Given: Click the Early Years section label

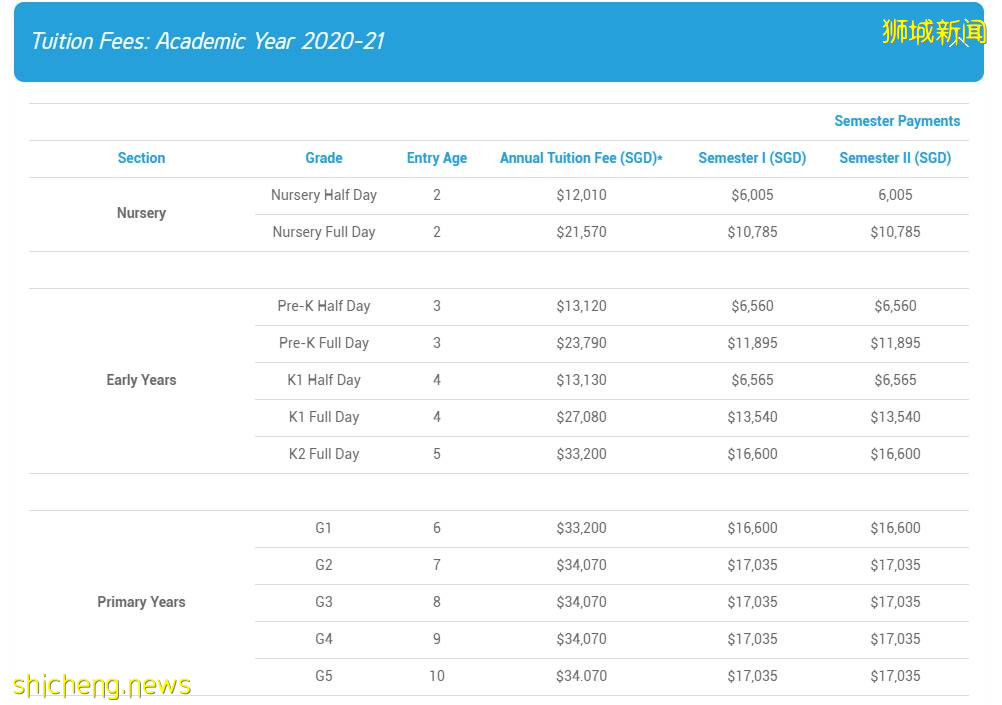Looking at the screenshot, I should pos(141,380).
